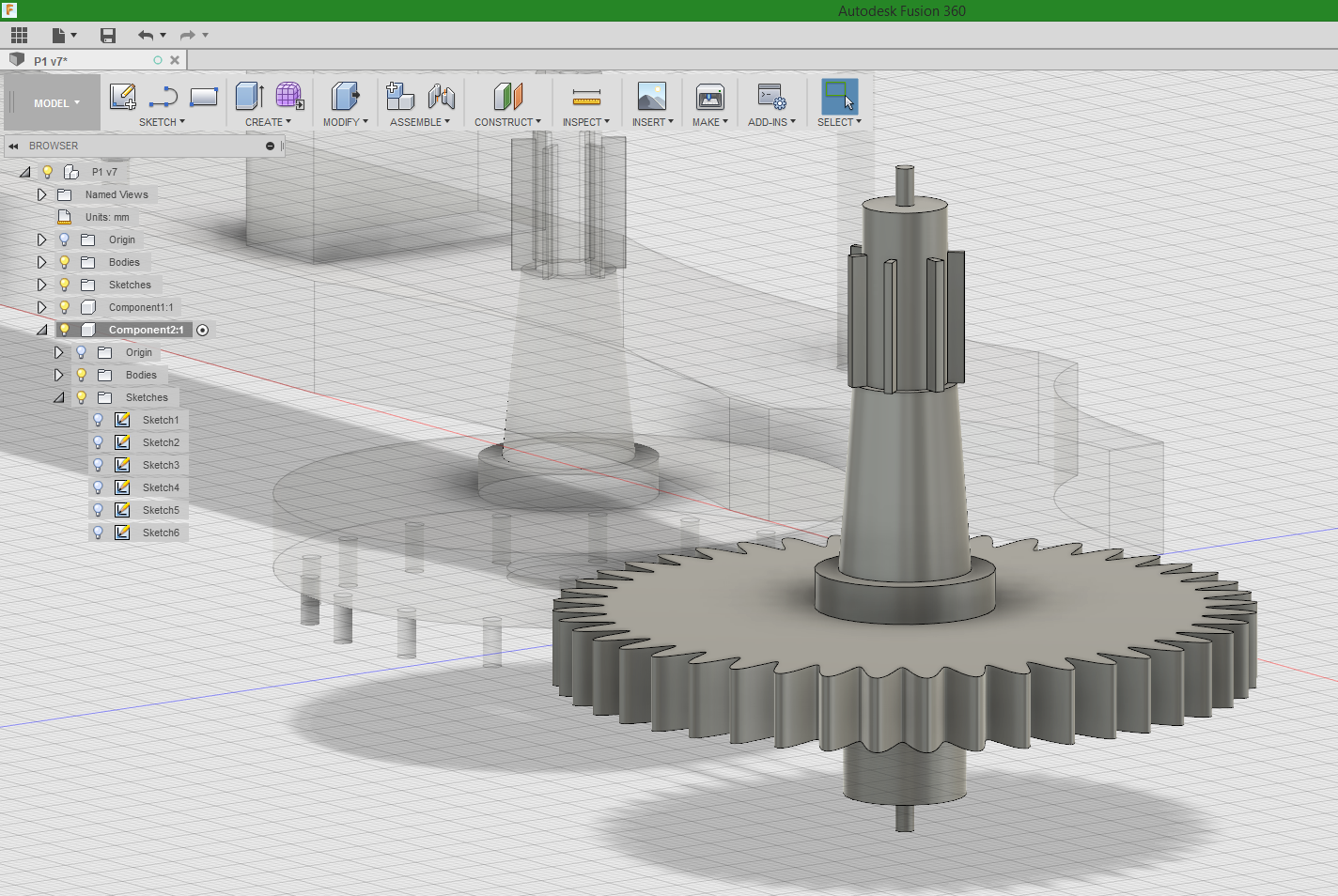Open the SKETCH menu
The height and width of the screenshot is (896, 1338).
pyautogui.click(x=162, y=122)
